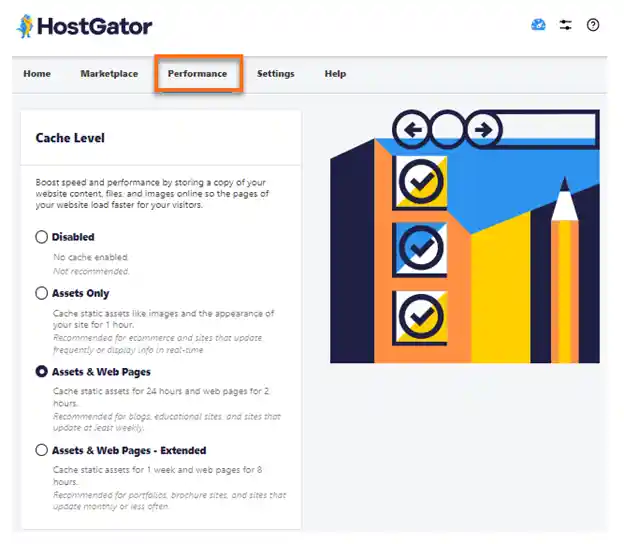Open the sliders settings icon

(x=566, y=25)
